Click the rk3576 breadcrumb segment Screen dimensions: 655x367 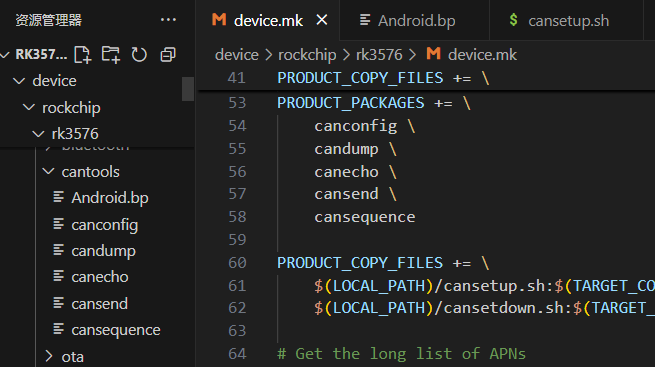coord(379,55)
